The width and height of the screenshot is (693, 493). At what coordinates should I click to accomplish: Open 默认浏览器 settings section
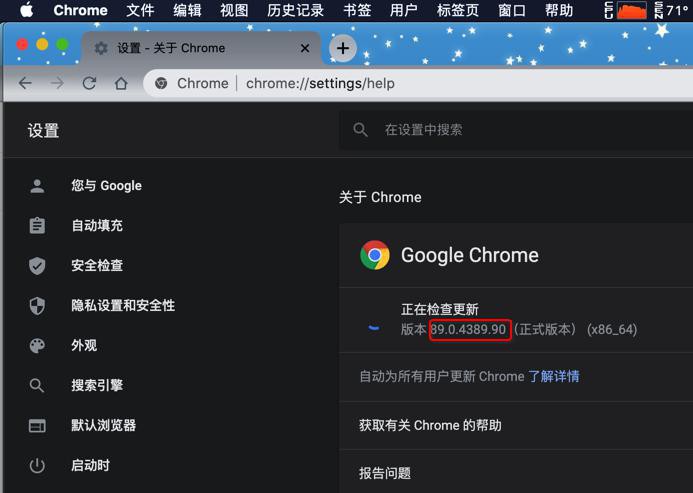point(103,425)
